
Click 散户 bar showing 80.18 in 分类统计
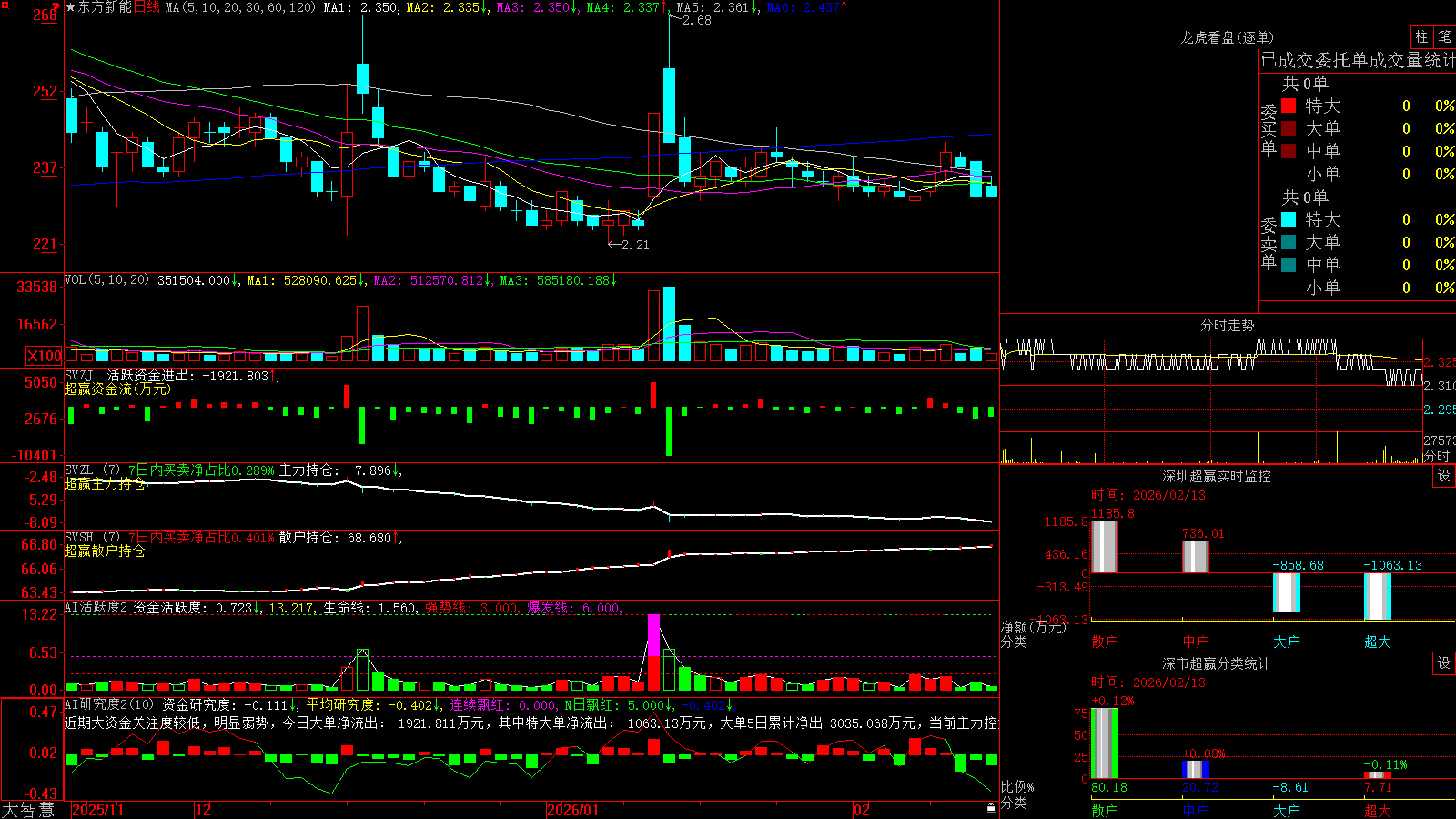coord(1104,743)
